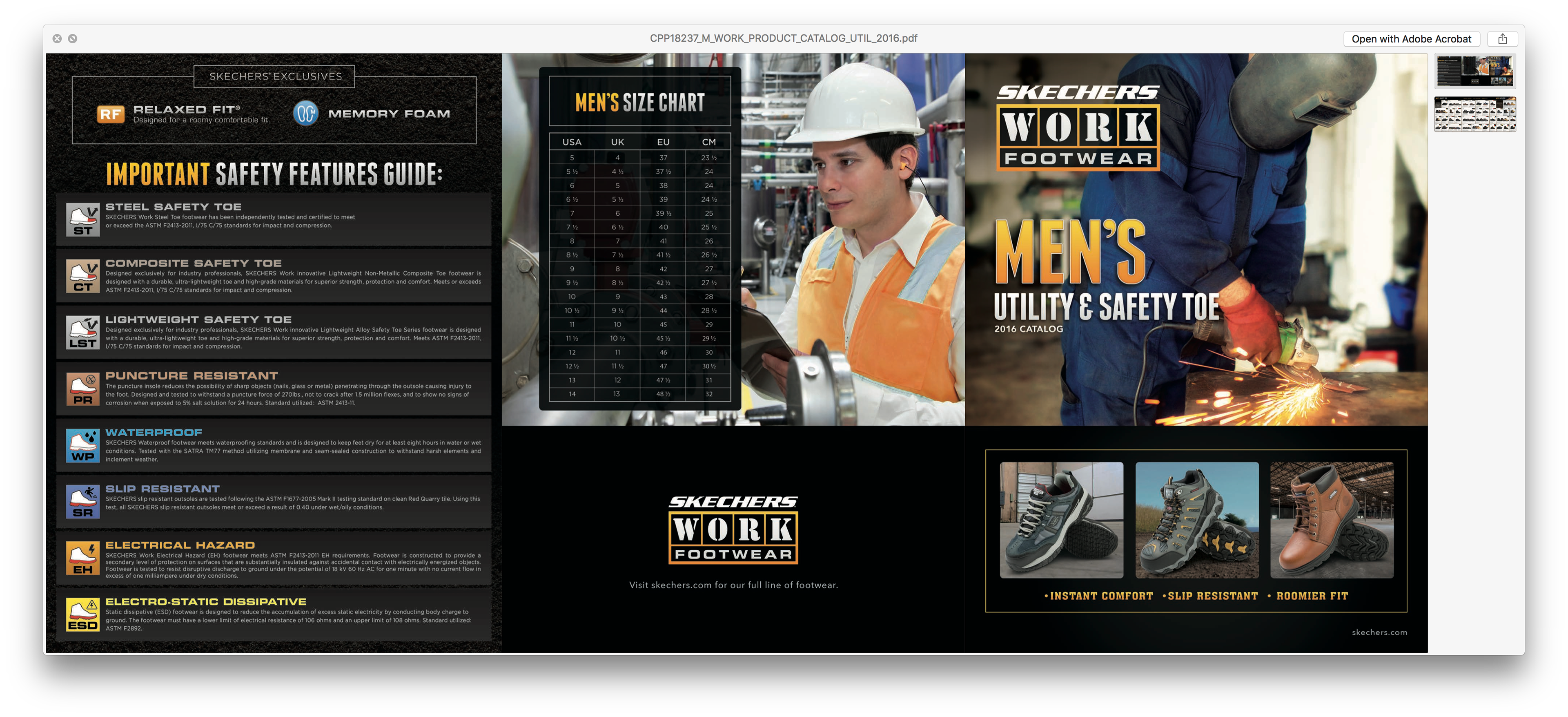Click the orange RF Relaxed Fit badge
Viewport: 1568px width, 717px height.
[111, 114]
